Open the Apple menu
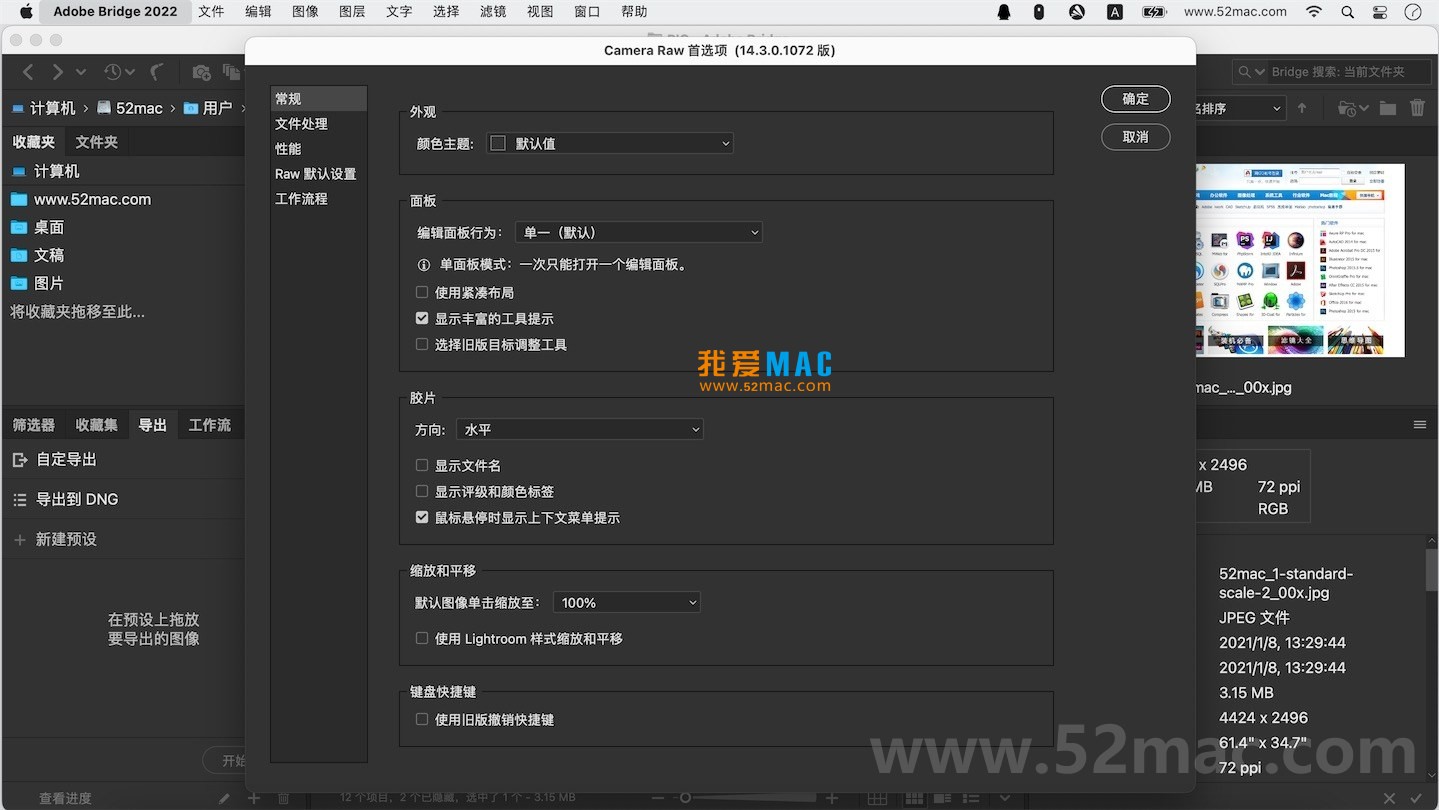 [26, 12]
